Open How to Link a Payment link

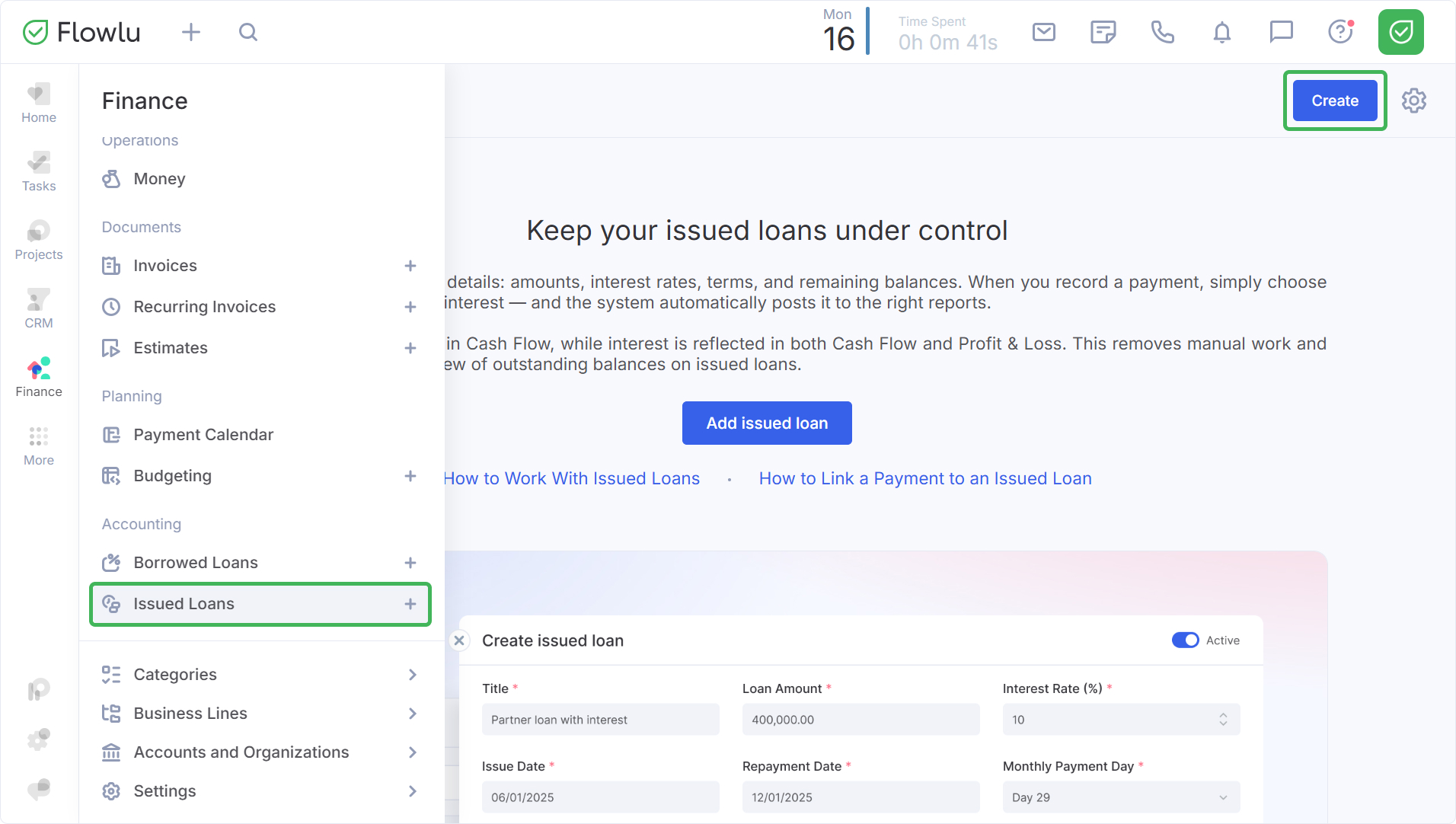point(925,478)
